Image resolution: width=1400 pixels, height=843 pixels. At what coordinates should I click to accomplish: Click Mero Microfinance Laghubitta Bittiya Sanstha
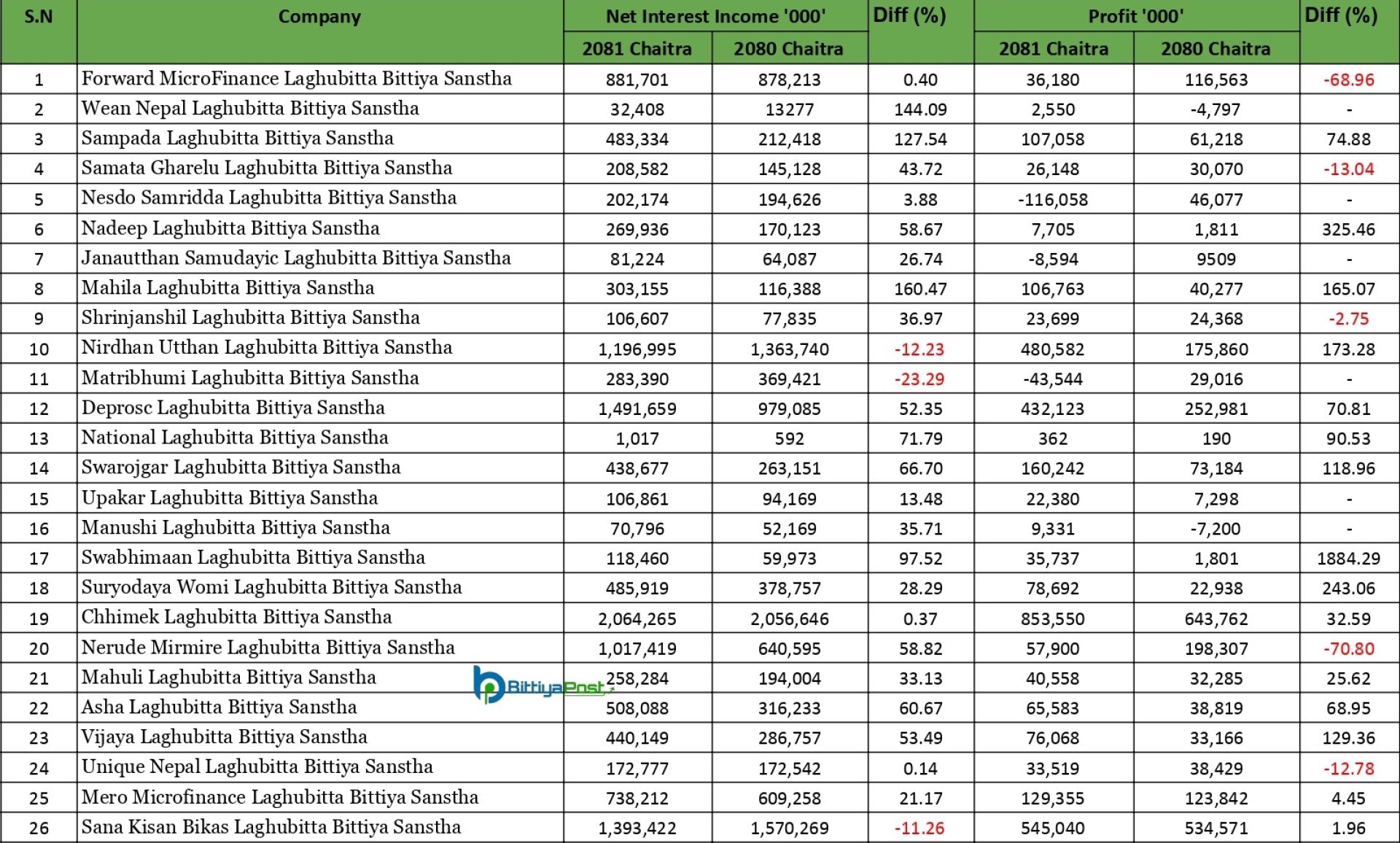click(279, 797)
